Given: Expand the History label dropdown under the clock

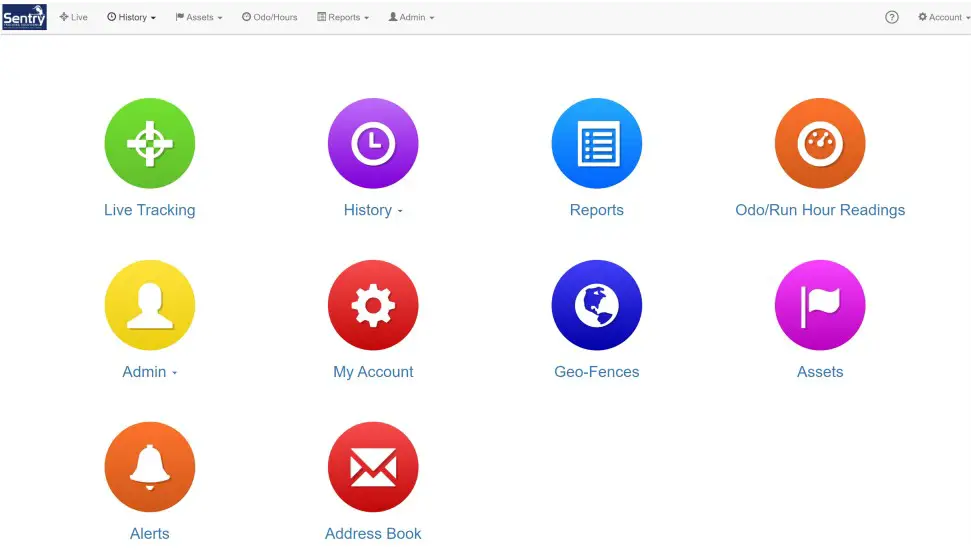Looking at the screenshot, I should pos(373,210).
